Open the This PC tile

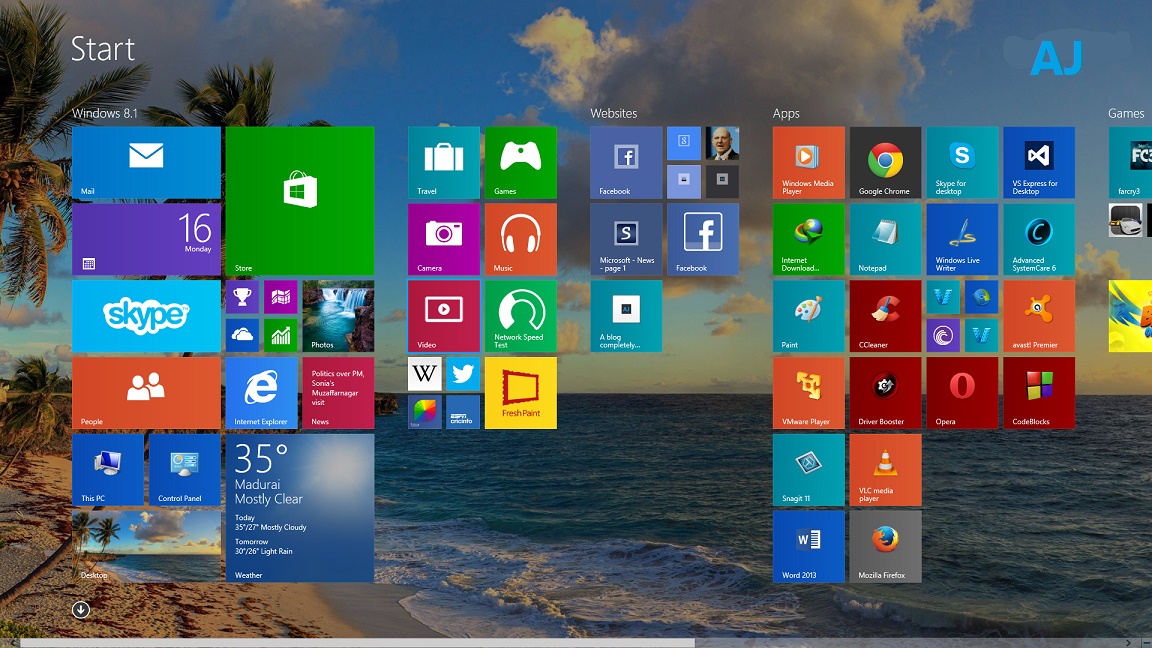click(x=108, y=469)
